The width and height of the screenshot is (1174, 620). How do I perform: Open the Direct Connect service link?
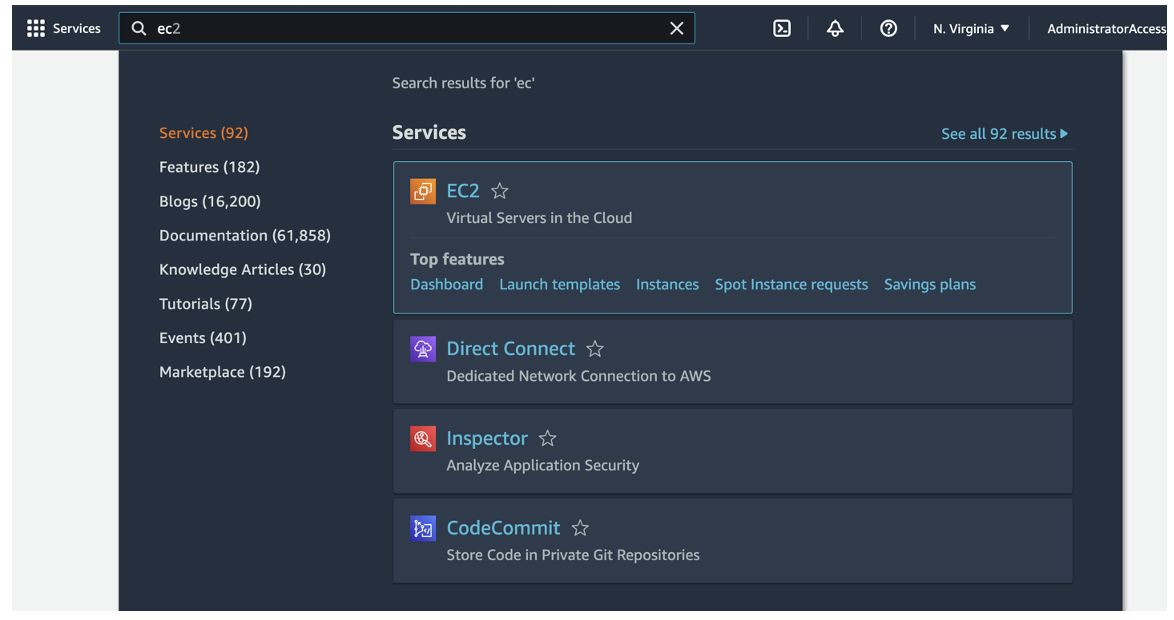point(511,349)
